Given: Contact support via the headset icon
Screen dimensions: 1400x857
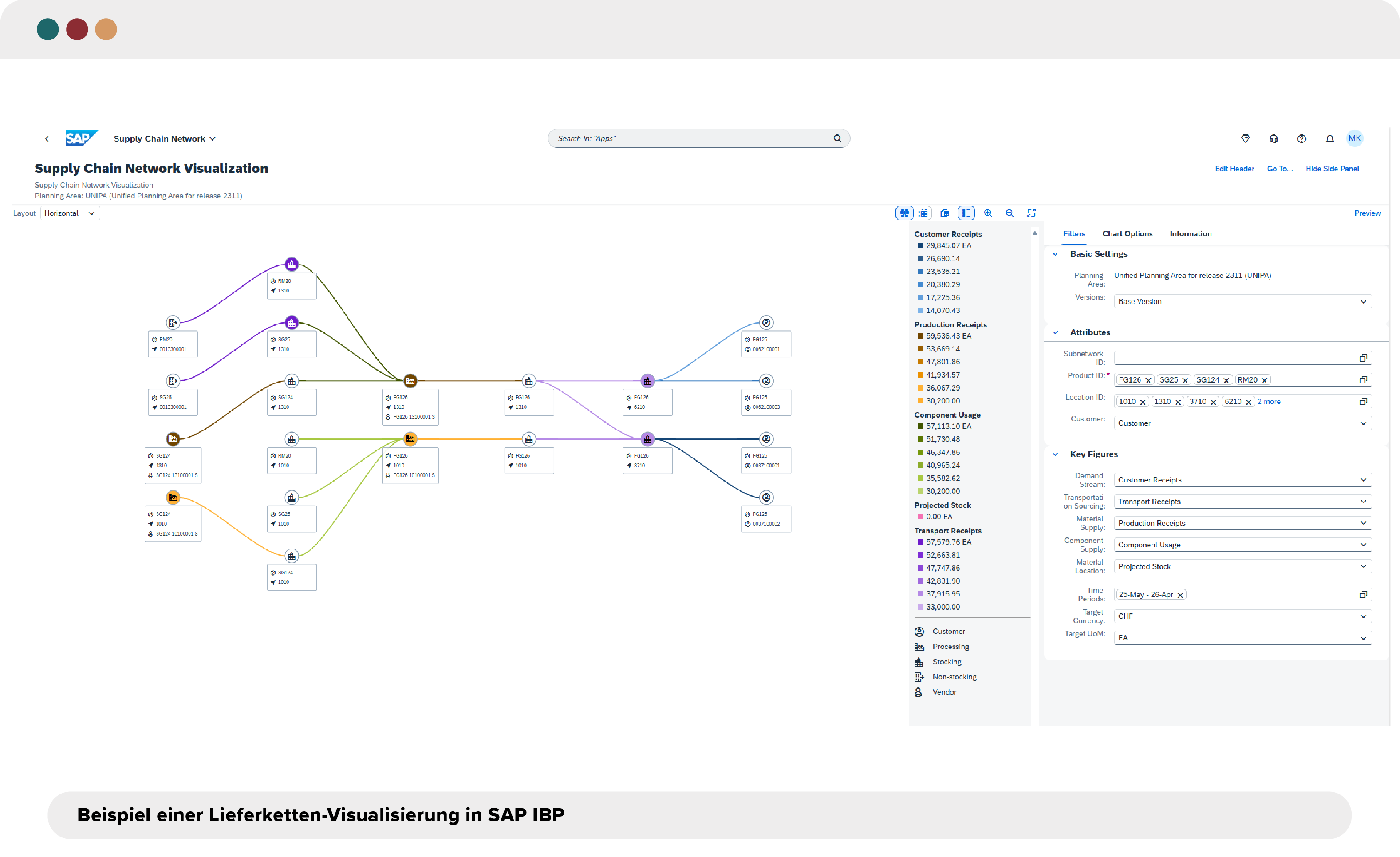Looking at the screenshot, I should [1273, 138].
